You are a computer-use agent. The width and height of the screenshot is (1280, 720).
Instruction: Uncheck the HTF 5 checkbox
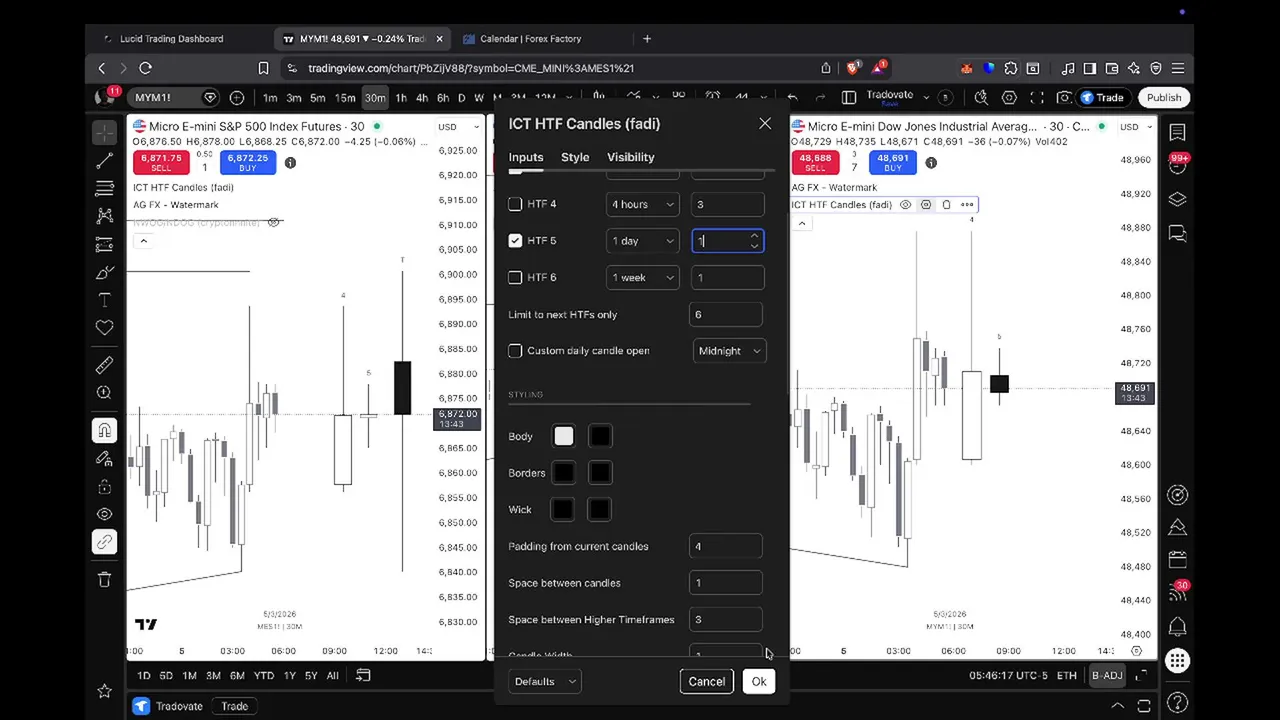[x=515, y=241]
